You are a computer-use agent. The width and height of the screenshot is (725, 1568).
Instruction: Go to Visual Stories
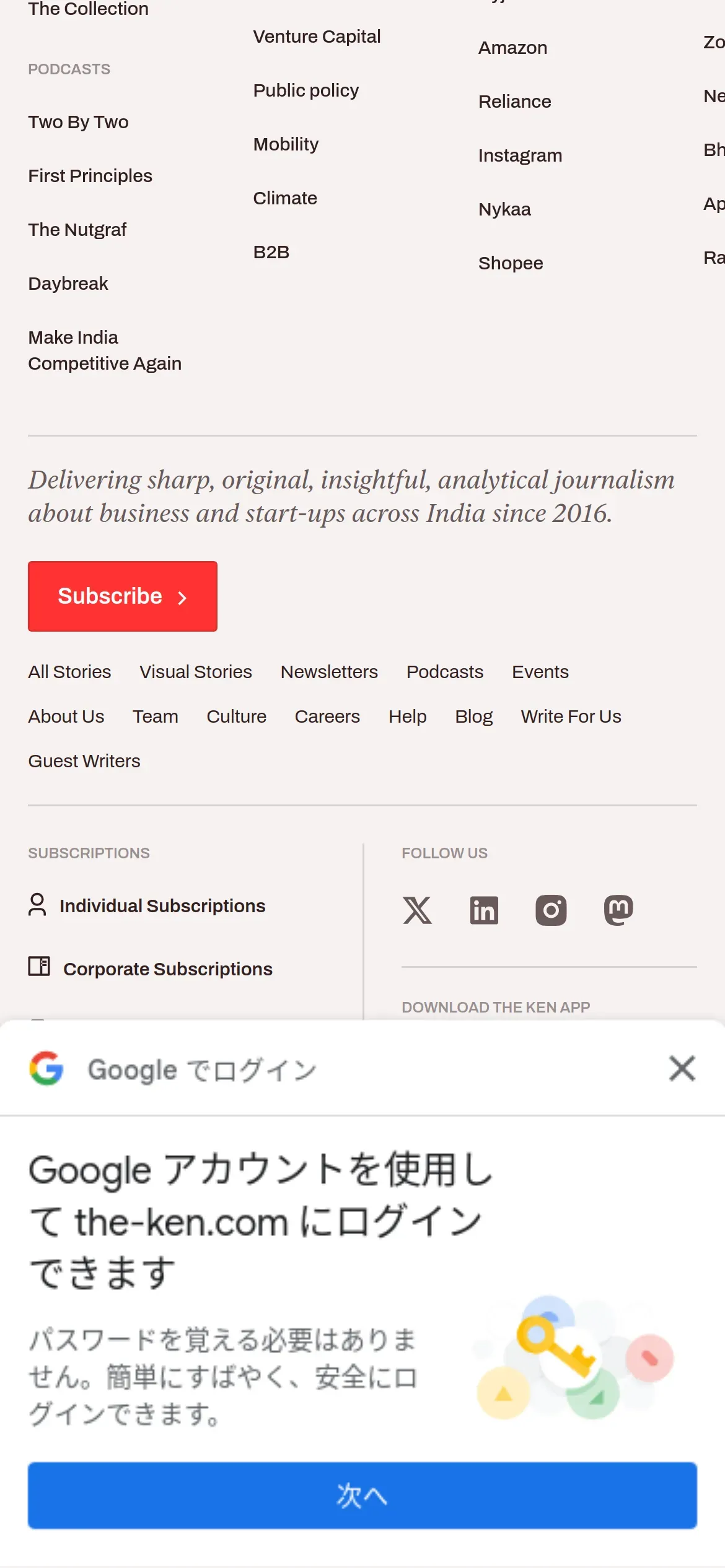pyautogui.click(x=196, y=672)
